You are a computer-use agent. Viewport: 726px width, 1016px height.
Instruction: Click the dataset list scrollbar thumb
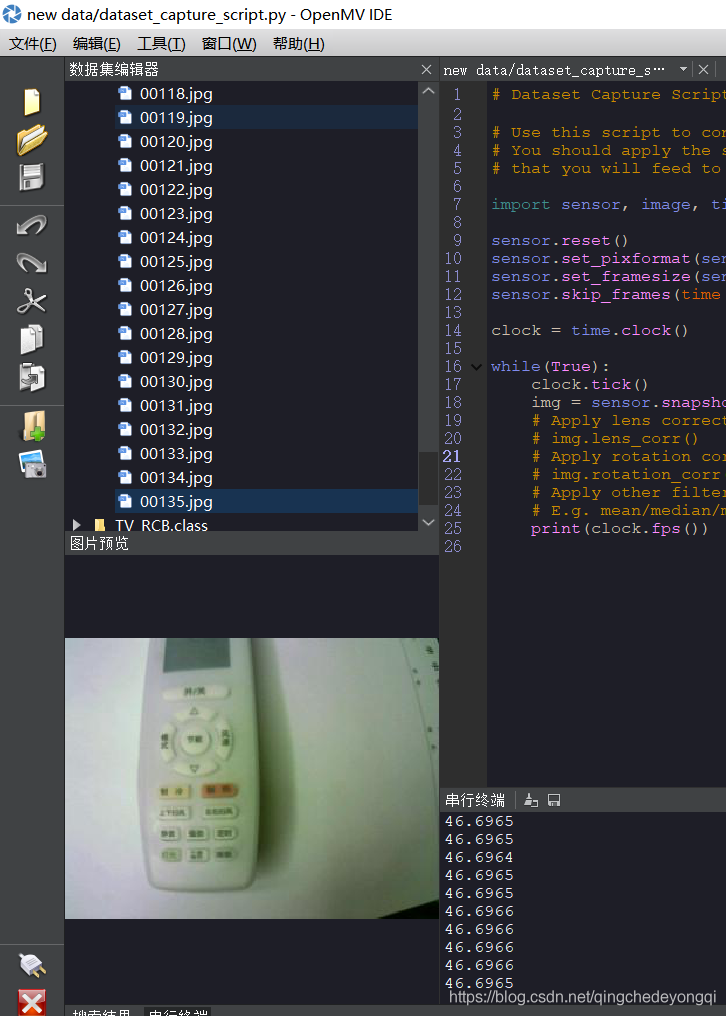[428, 478]
